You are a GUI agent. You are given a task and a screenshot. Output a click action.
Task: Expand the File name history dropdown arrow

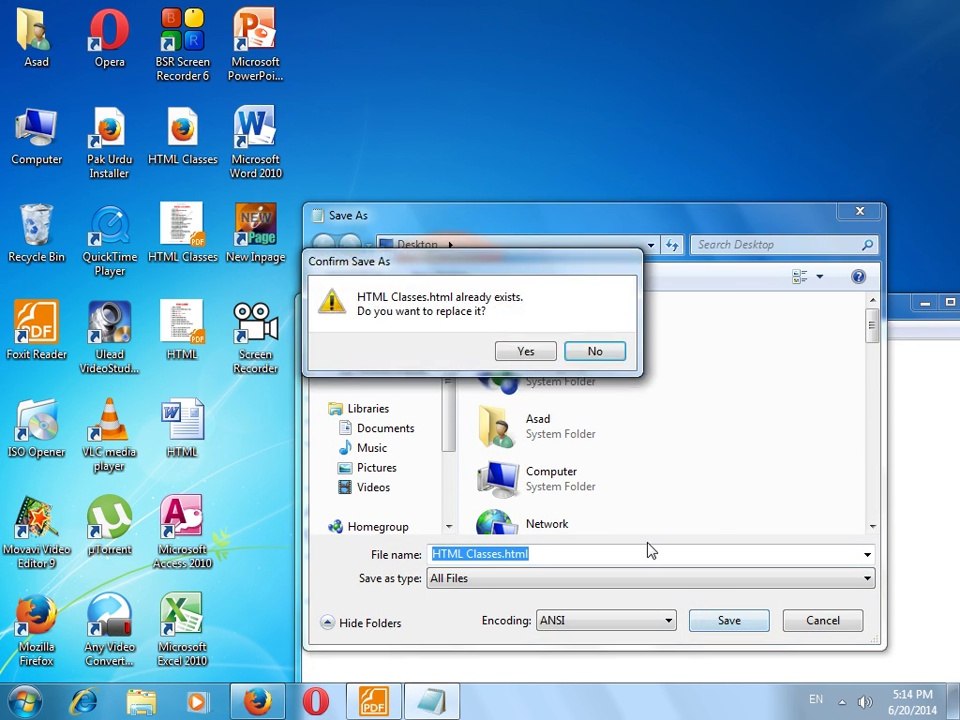coord(867,555)
